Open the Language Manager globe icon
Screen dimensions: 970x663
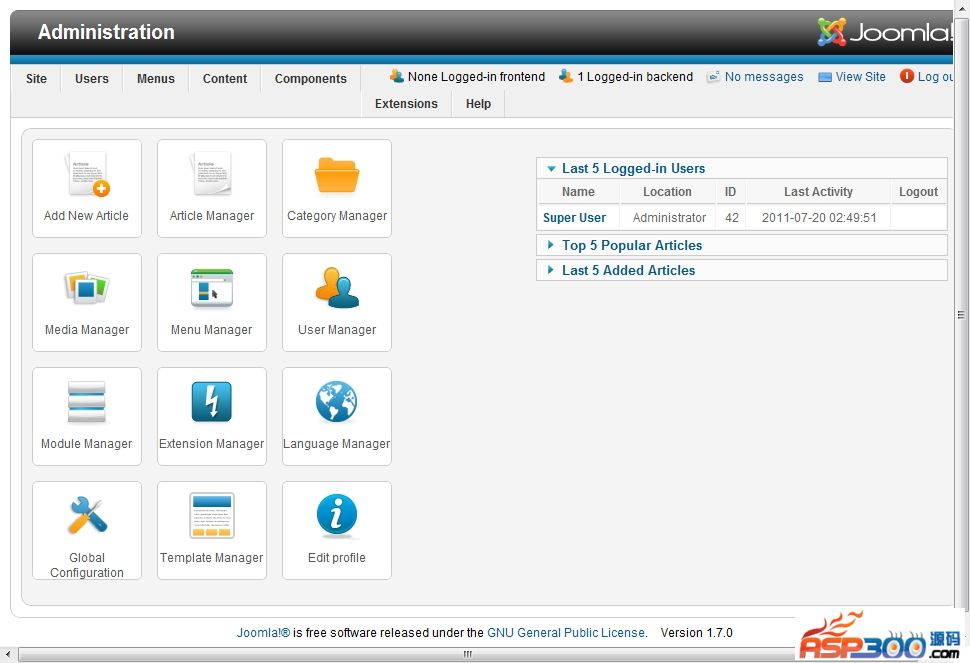[337, 401]
